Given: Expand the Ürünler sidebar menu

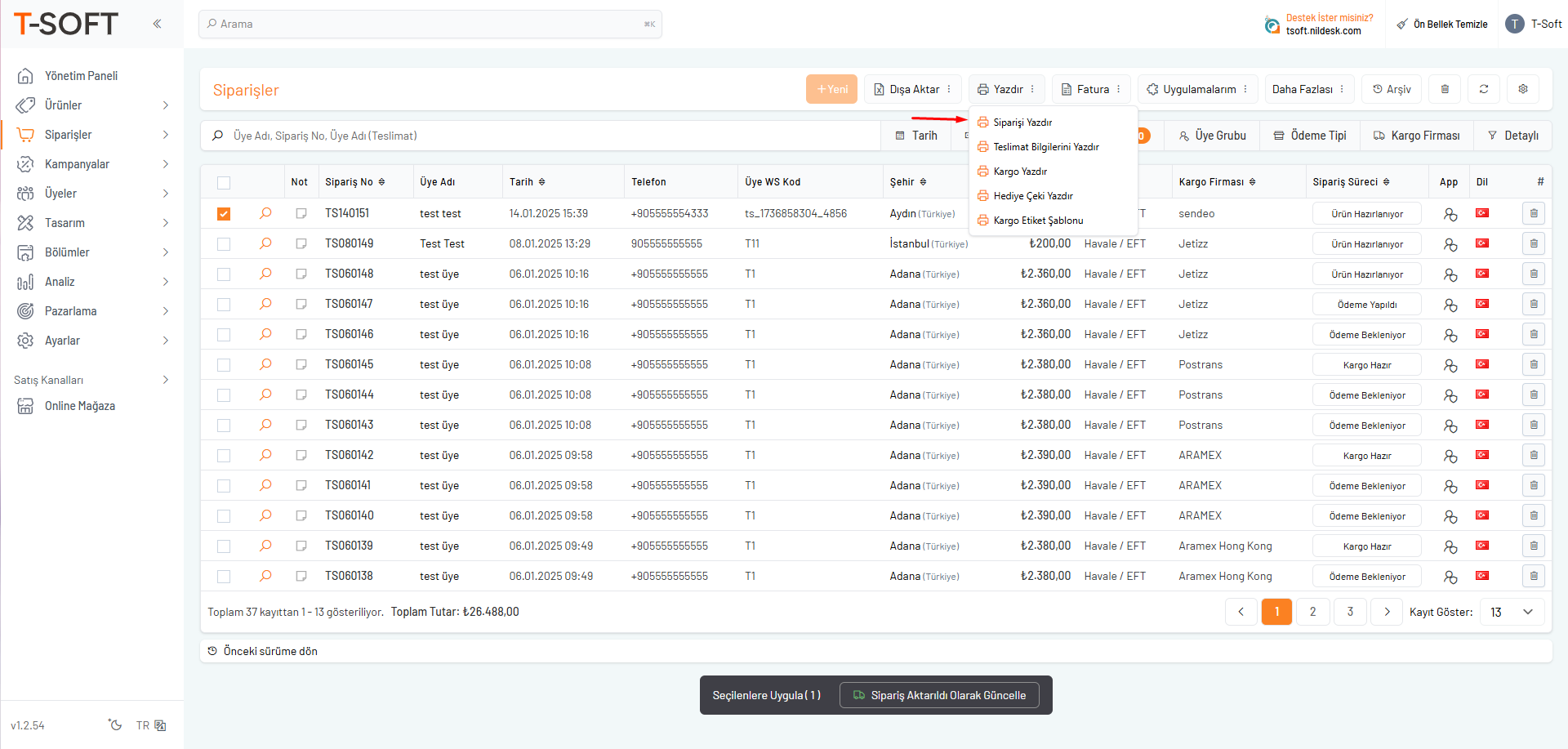Looking at the screenshot, I should coord(92,105).
